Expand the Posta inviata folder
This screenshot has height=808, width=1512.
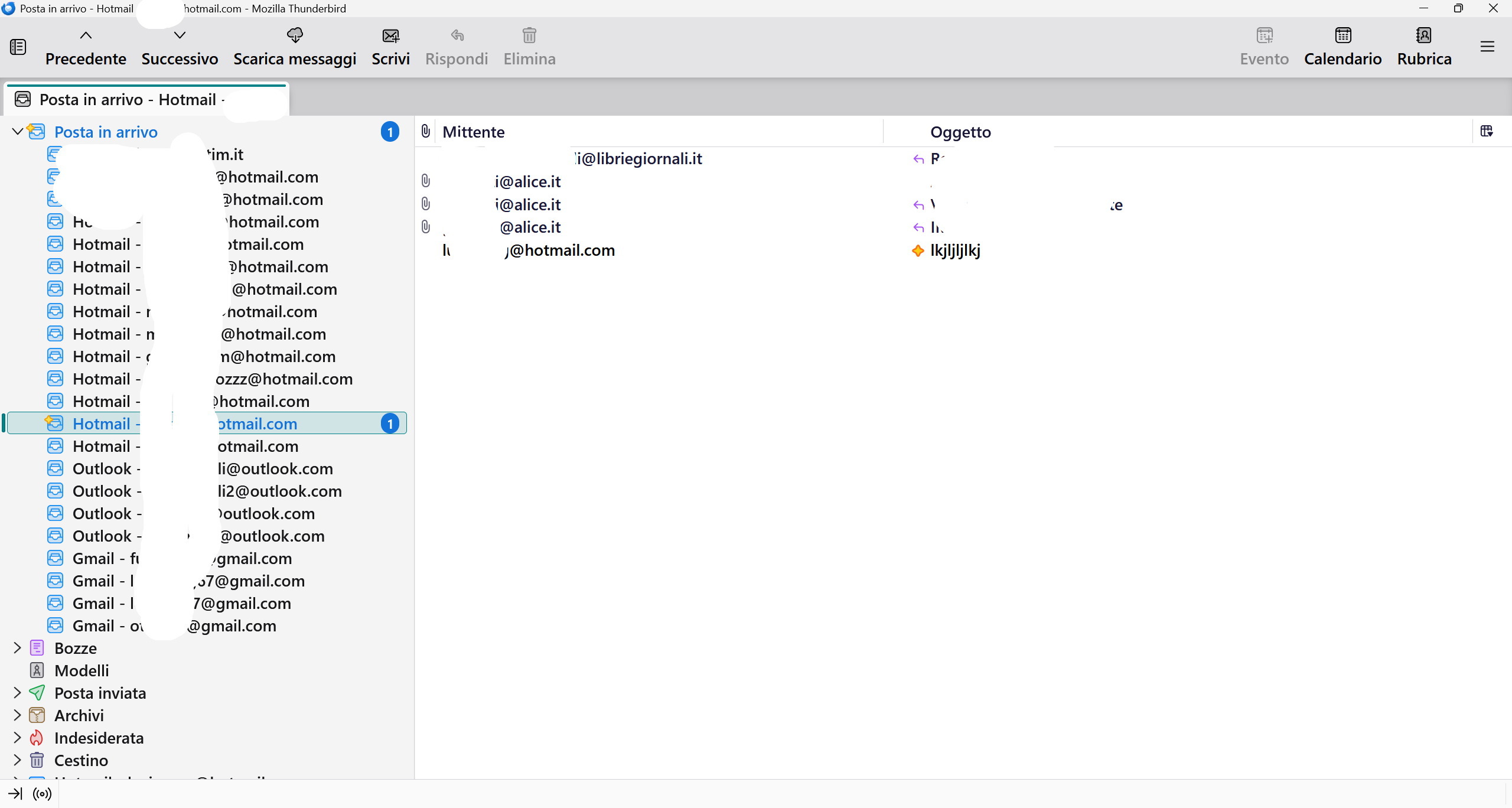click(x=17, y=693)
